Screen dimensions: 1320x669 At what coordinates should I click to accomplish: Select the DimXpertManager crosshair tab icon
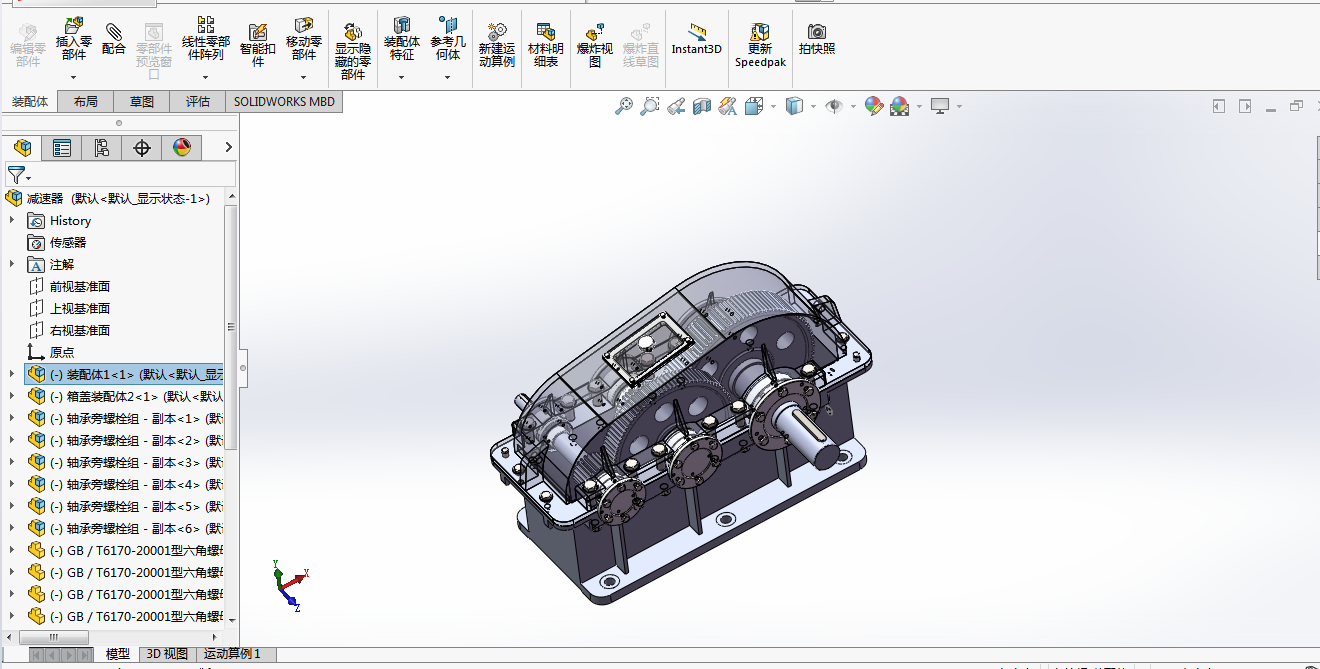142,148
